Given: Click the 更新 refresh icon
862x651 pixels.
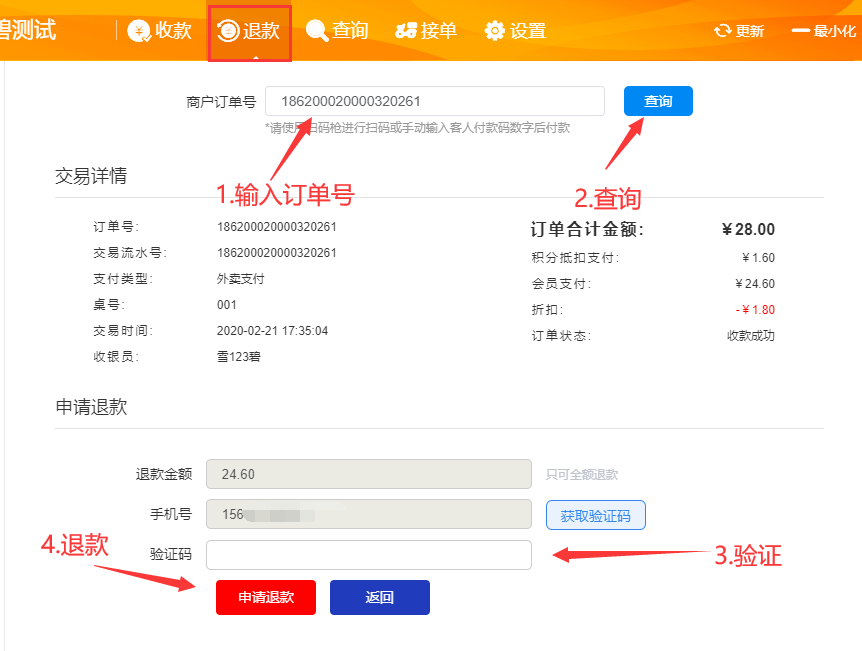Looking at the screenshot, I should pos(722,31).
